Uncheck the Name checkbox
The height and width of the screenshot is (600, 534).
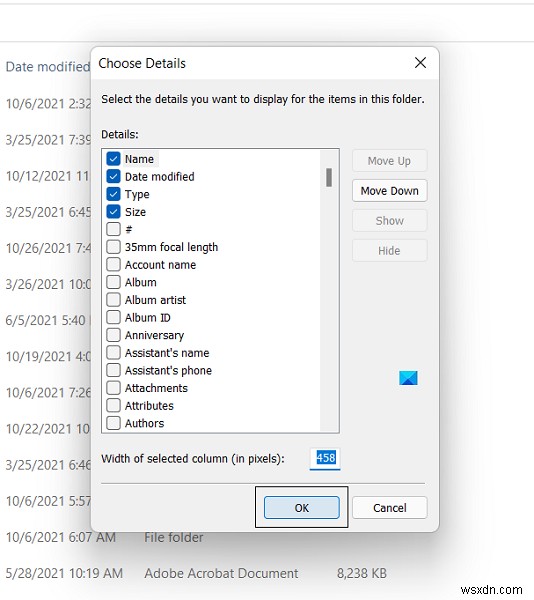click(113, 158)
